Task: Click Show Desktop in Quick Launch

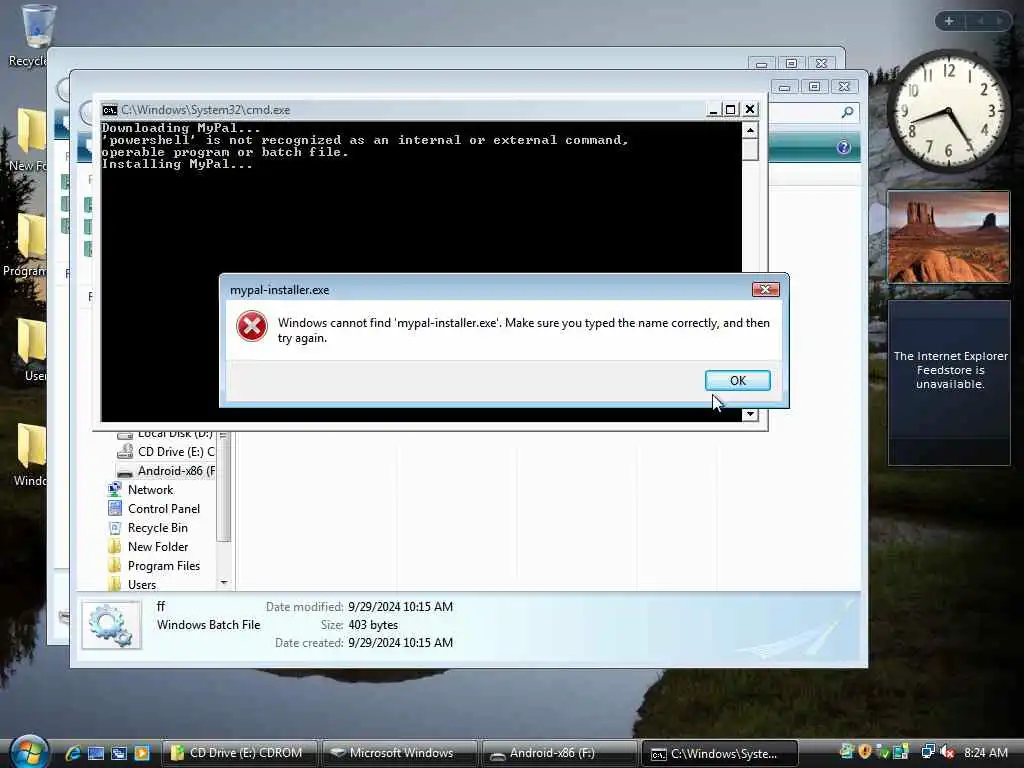Action: tap(95, 753)
